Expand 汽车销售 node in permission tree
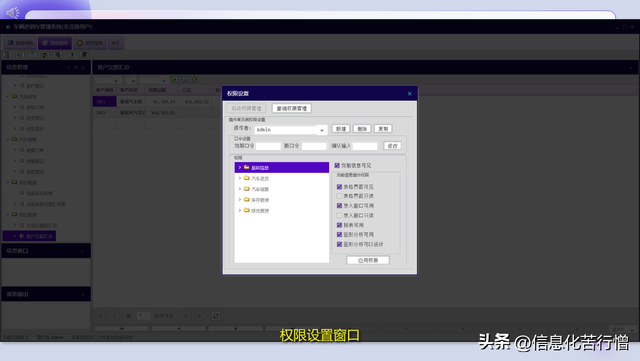The width and height of the screenshot is (640, 361). (240, 189)
